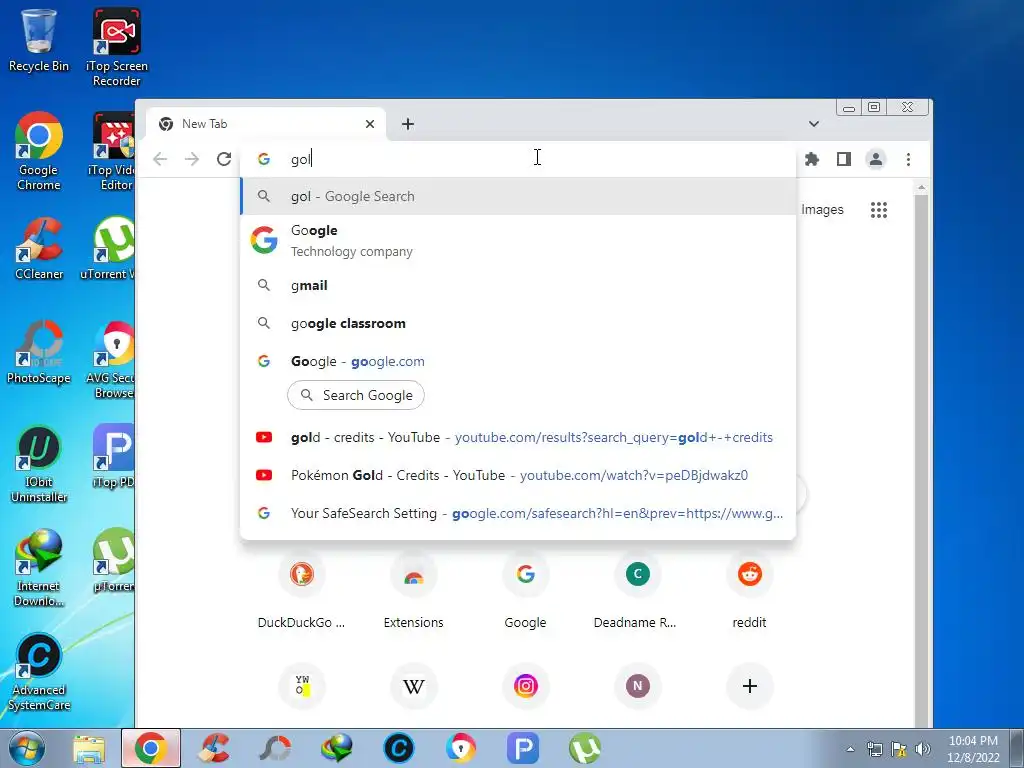Open CCleaner desktop shortcut
This screenshot has width=1024, height=768.
tap(39, 248)
